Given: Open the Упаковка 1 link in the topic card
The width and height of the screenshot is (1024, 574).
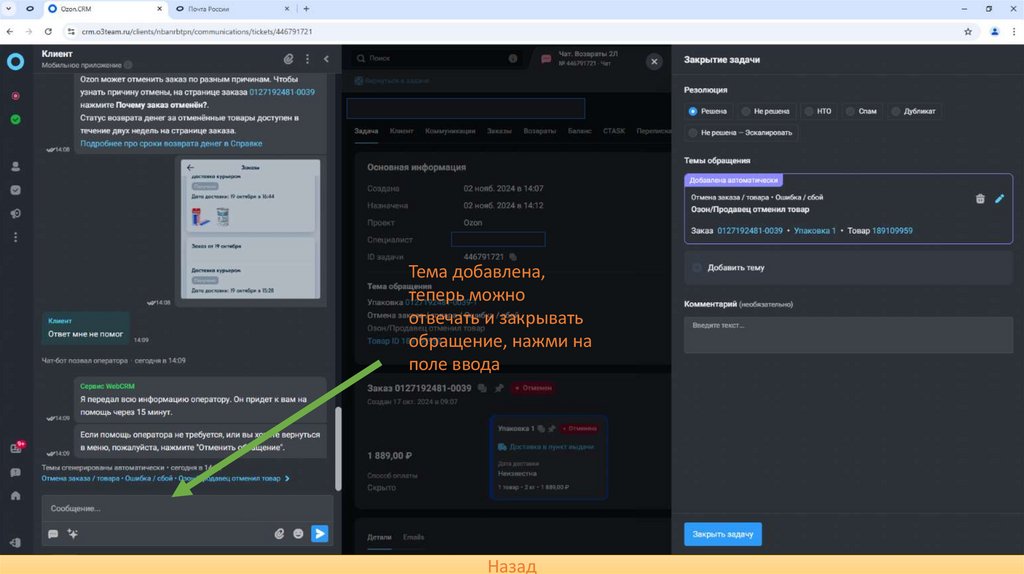Looking at the screenshot, I should [814, 231].
